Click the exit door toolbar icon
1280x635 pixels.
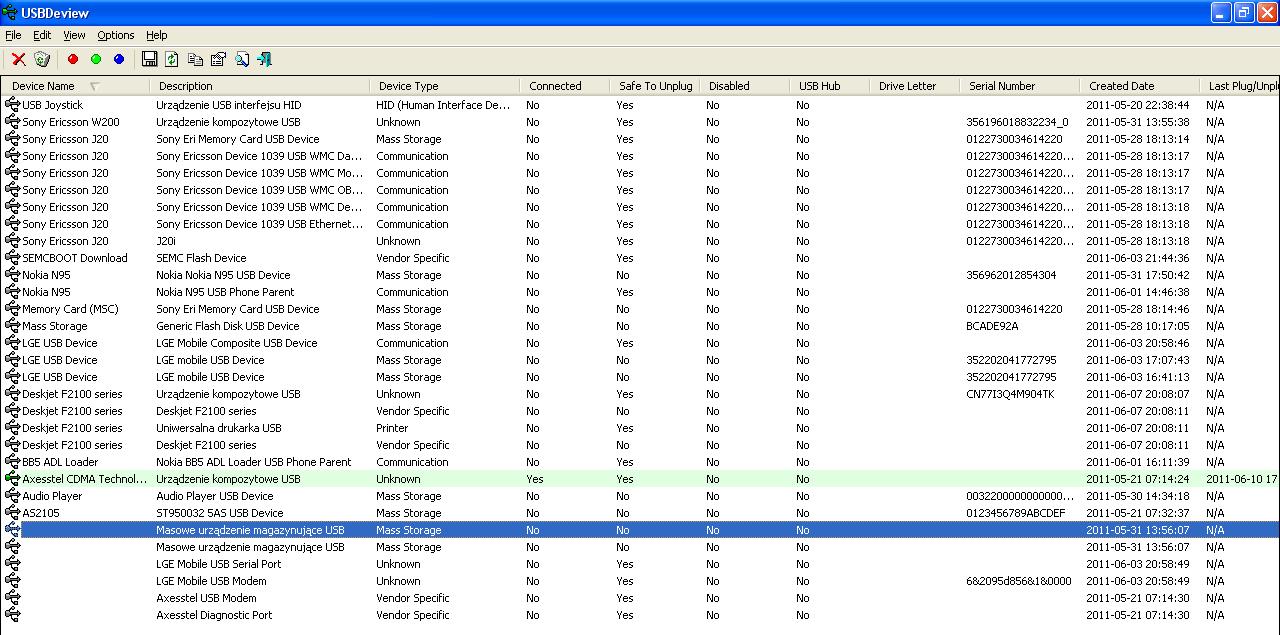pos(265,59)
